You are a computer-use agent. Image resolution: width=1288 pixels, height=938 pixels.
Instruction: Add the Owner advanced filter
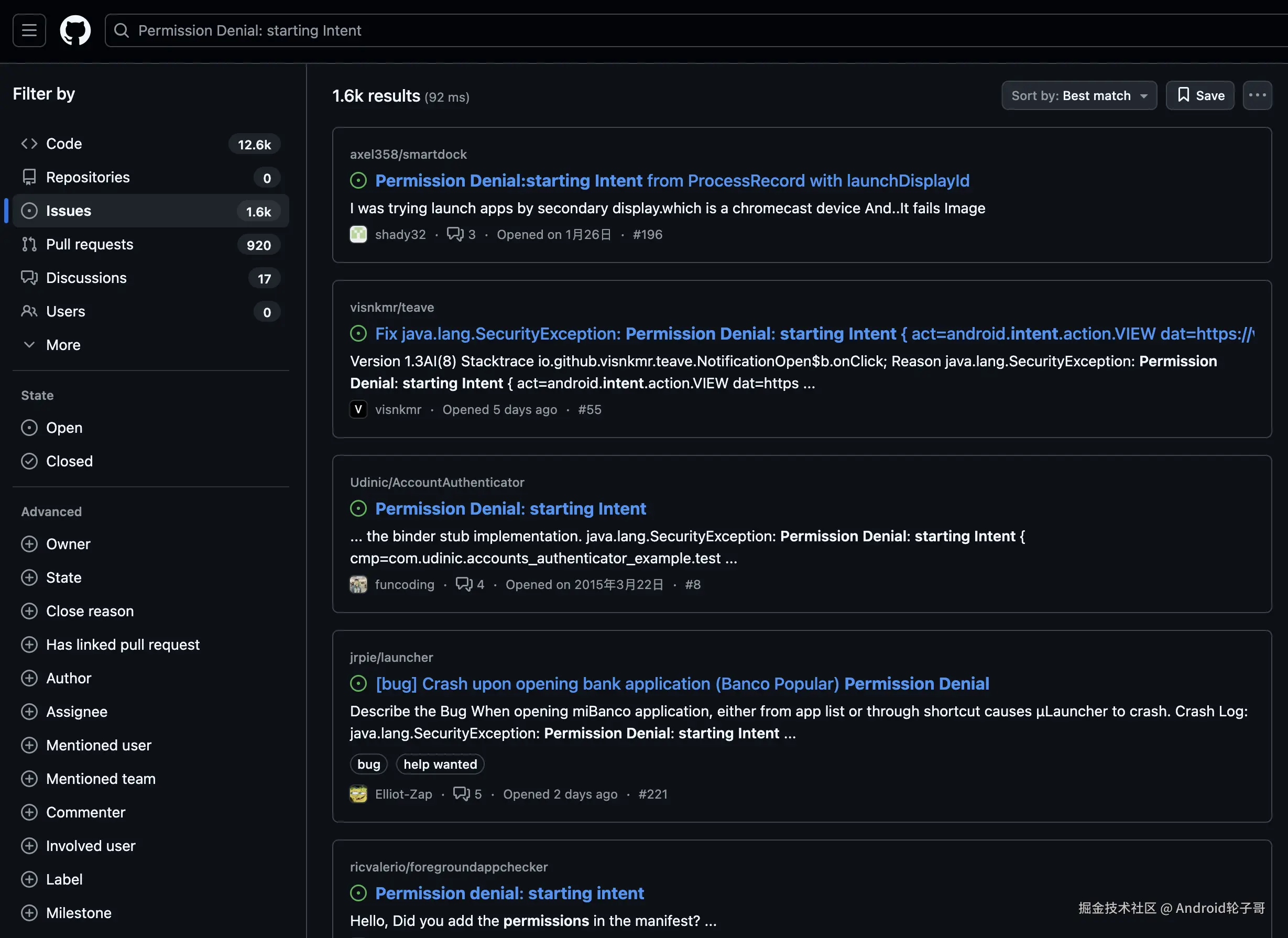point(68,544)
